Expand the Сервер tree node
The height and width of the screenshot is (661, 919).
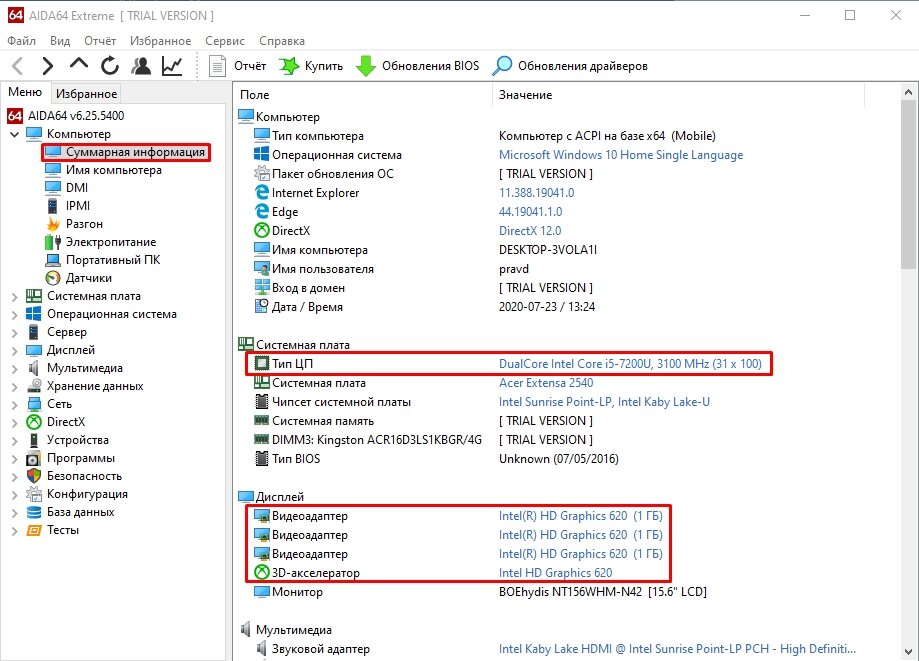(x=15, y=332)
